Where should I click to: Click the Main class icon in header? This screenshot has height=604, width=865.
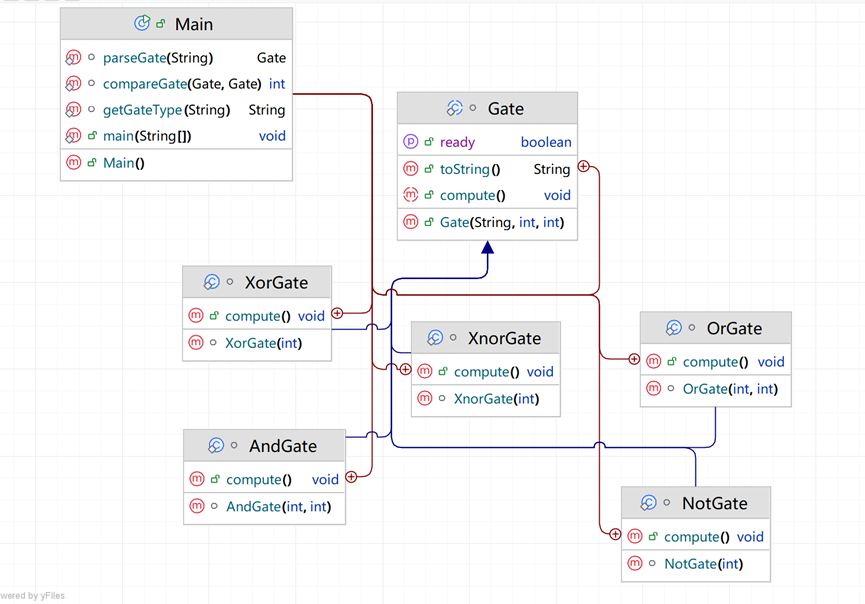[142, 24]
